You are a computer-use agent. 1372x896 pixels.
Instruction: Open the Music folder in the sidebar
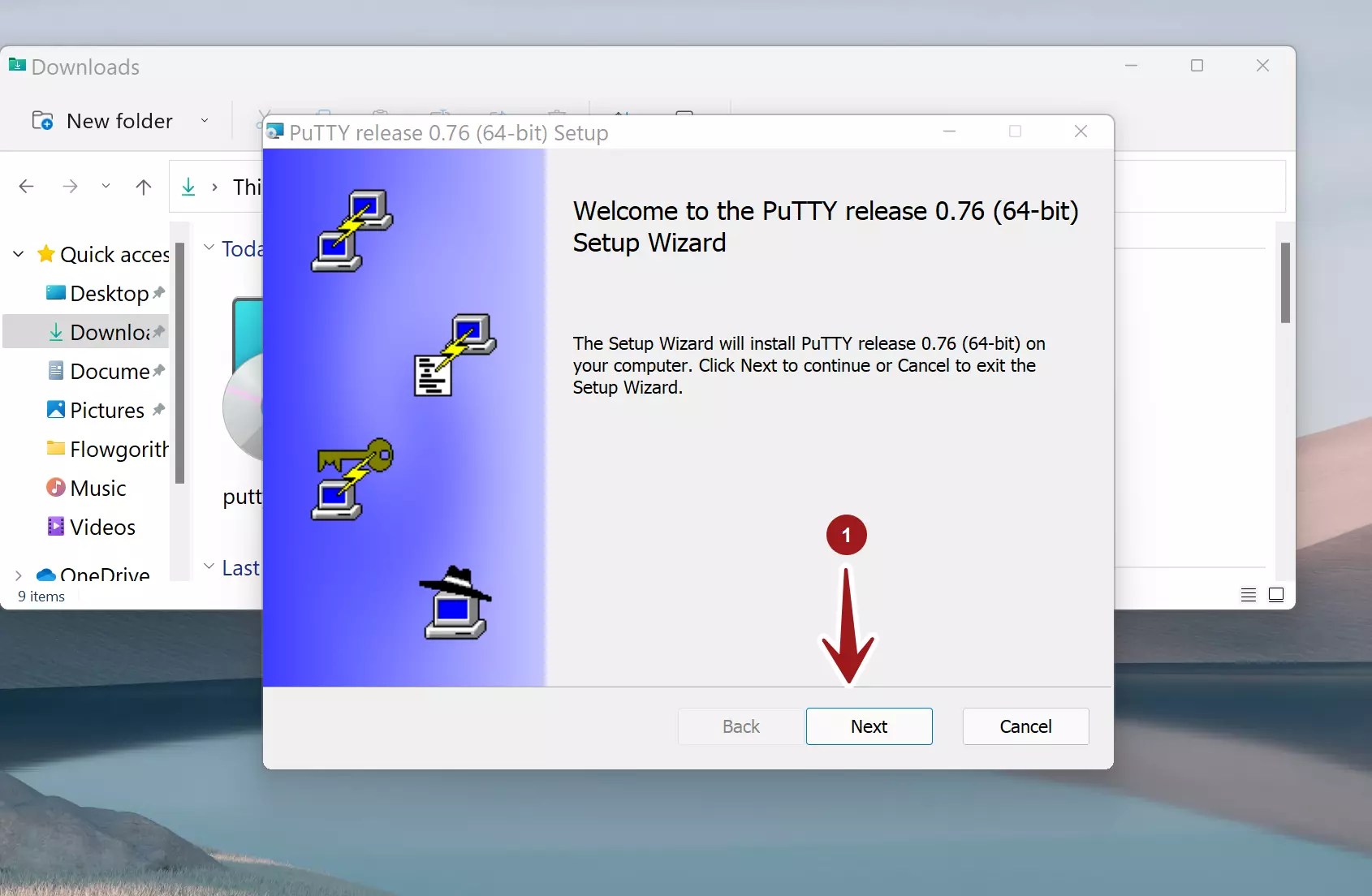tap(97, 488)
